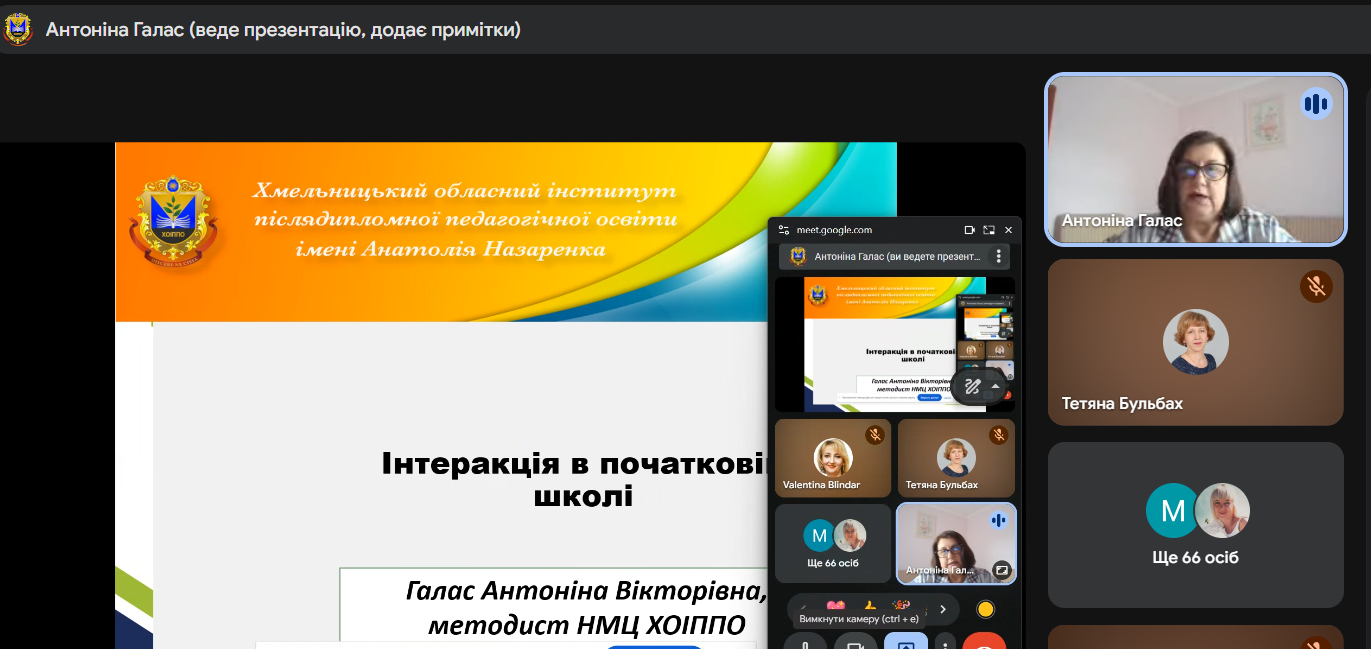Expand the arrow next to the annotation pen

[x=995, y=386]
